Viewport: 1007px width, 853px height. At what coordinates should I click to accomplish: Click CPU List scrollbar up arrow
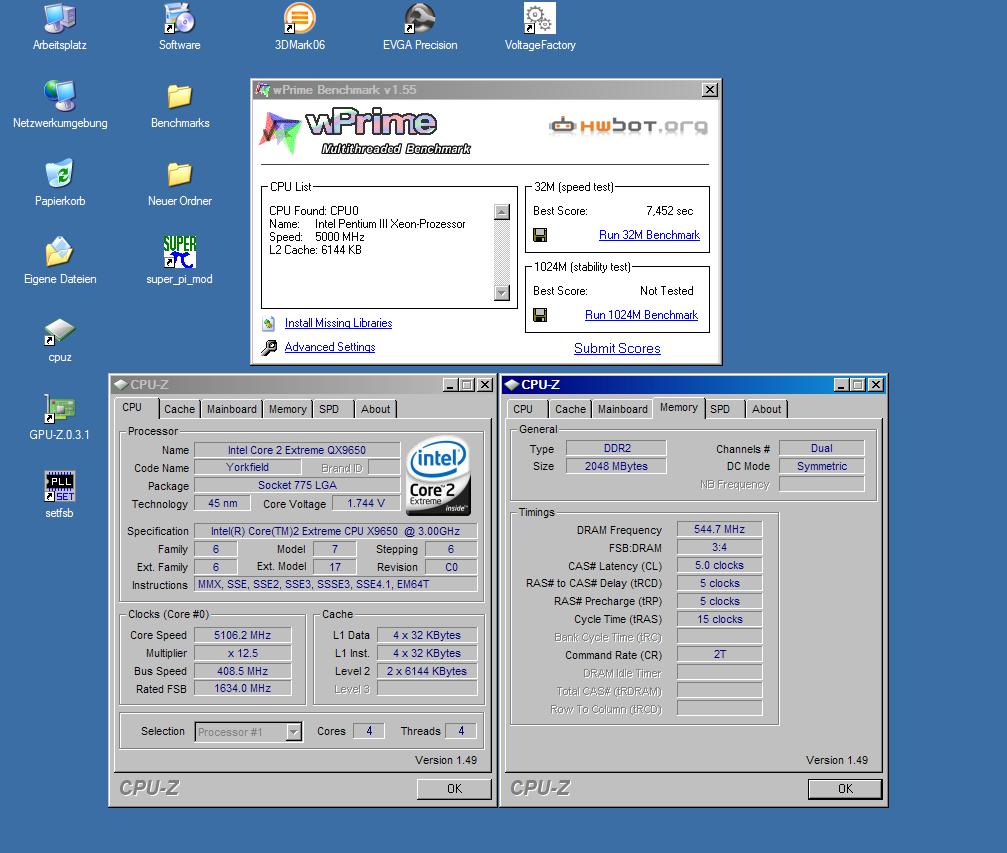pyautogui.click(x=502, y=211)
